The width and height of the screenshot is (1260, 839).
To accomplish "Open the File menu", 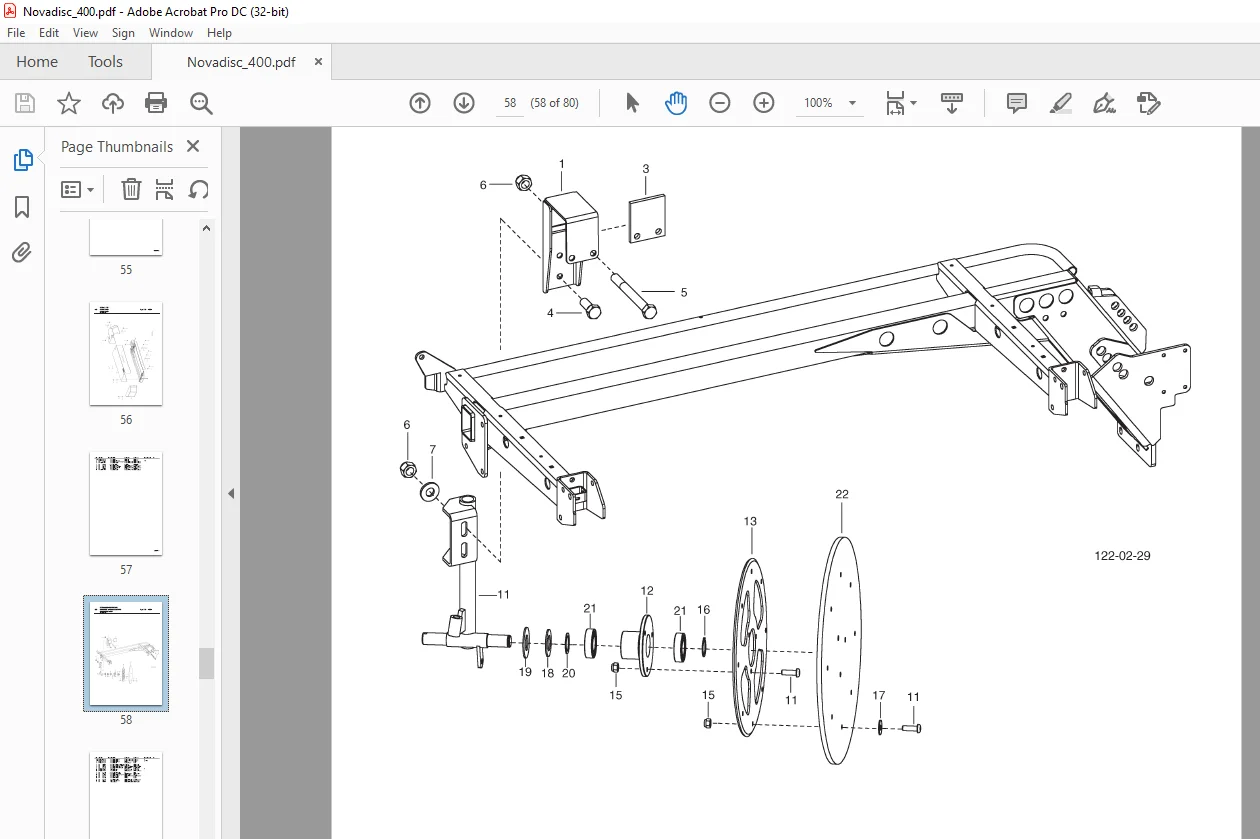I will [16, 33].
